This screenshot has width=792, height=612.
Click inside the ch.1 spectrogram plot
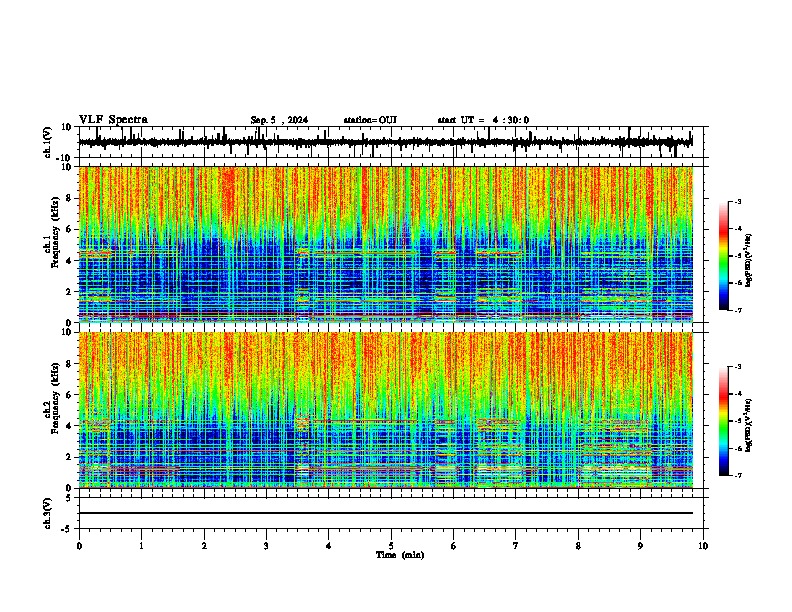click(x=386, y=244)
